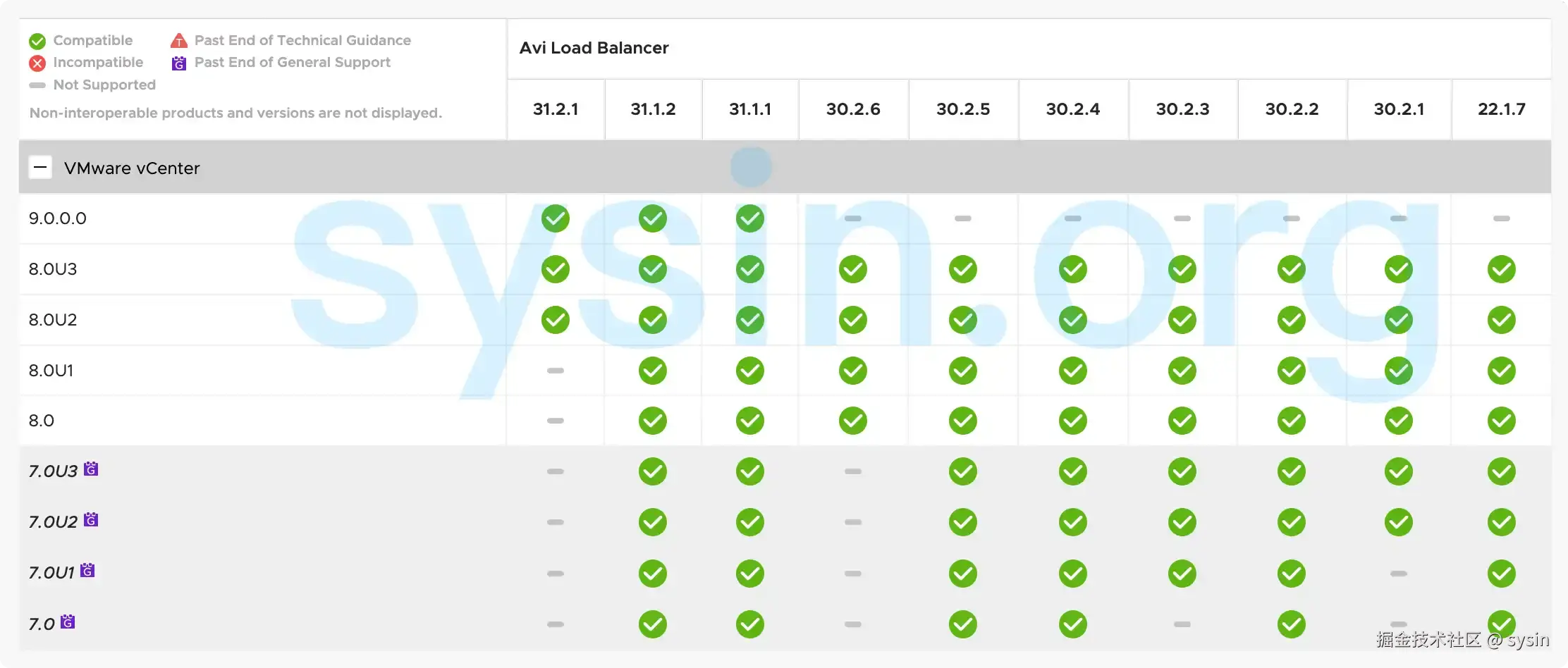The width and height of the screenshot is (1568, 668).
Task: Collapse the VMware vCenter section
Action: 40,168
